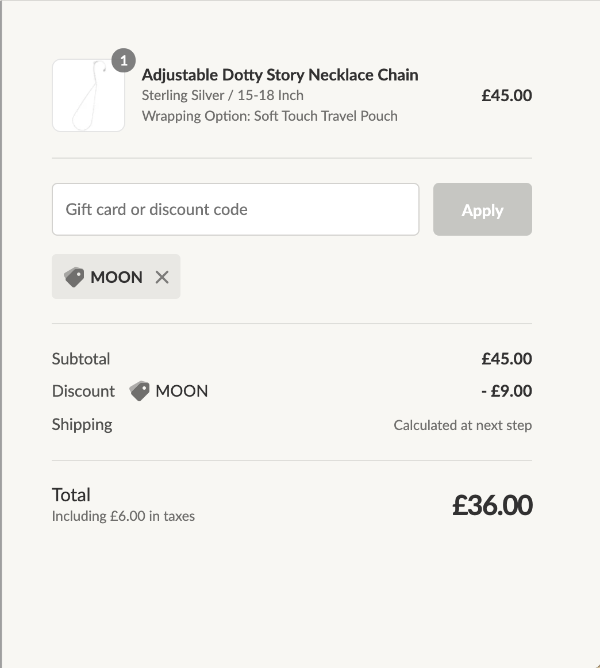Click the subtotal amount £45.00
600x668 pixels.
click(506, 359)
